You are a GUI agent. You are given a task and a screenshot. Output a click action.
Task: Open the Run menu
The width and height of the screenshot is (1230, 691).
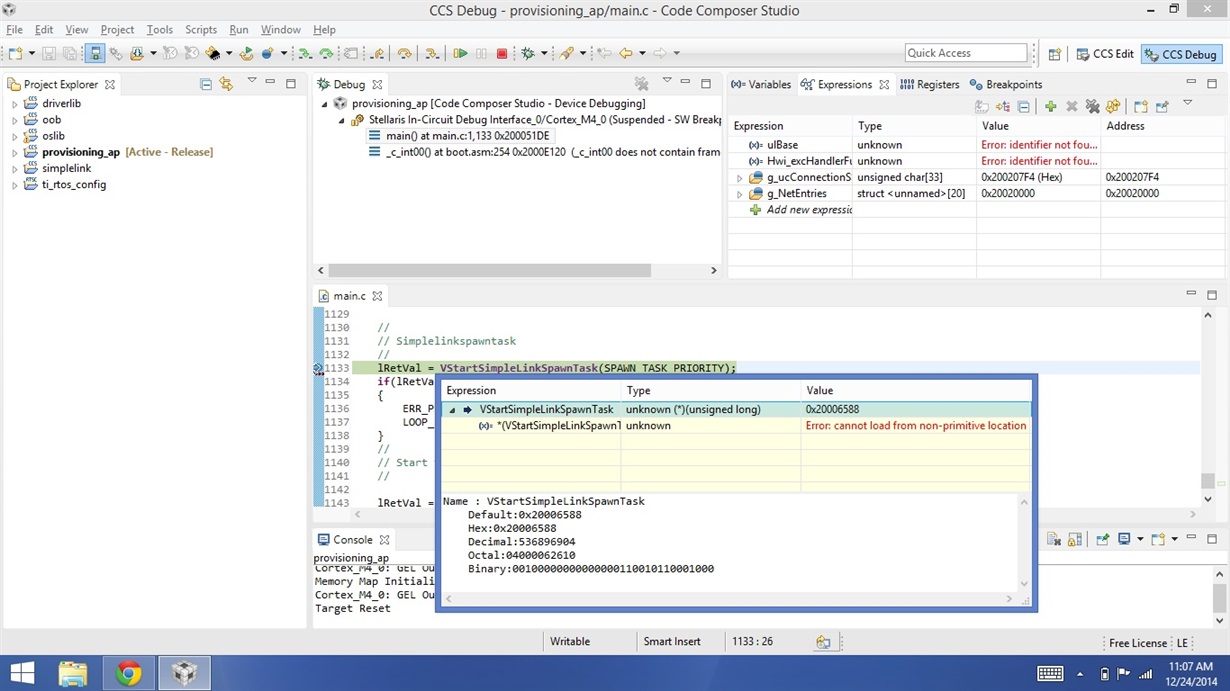pos(239,30)
